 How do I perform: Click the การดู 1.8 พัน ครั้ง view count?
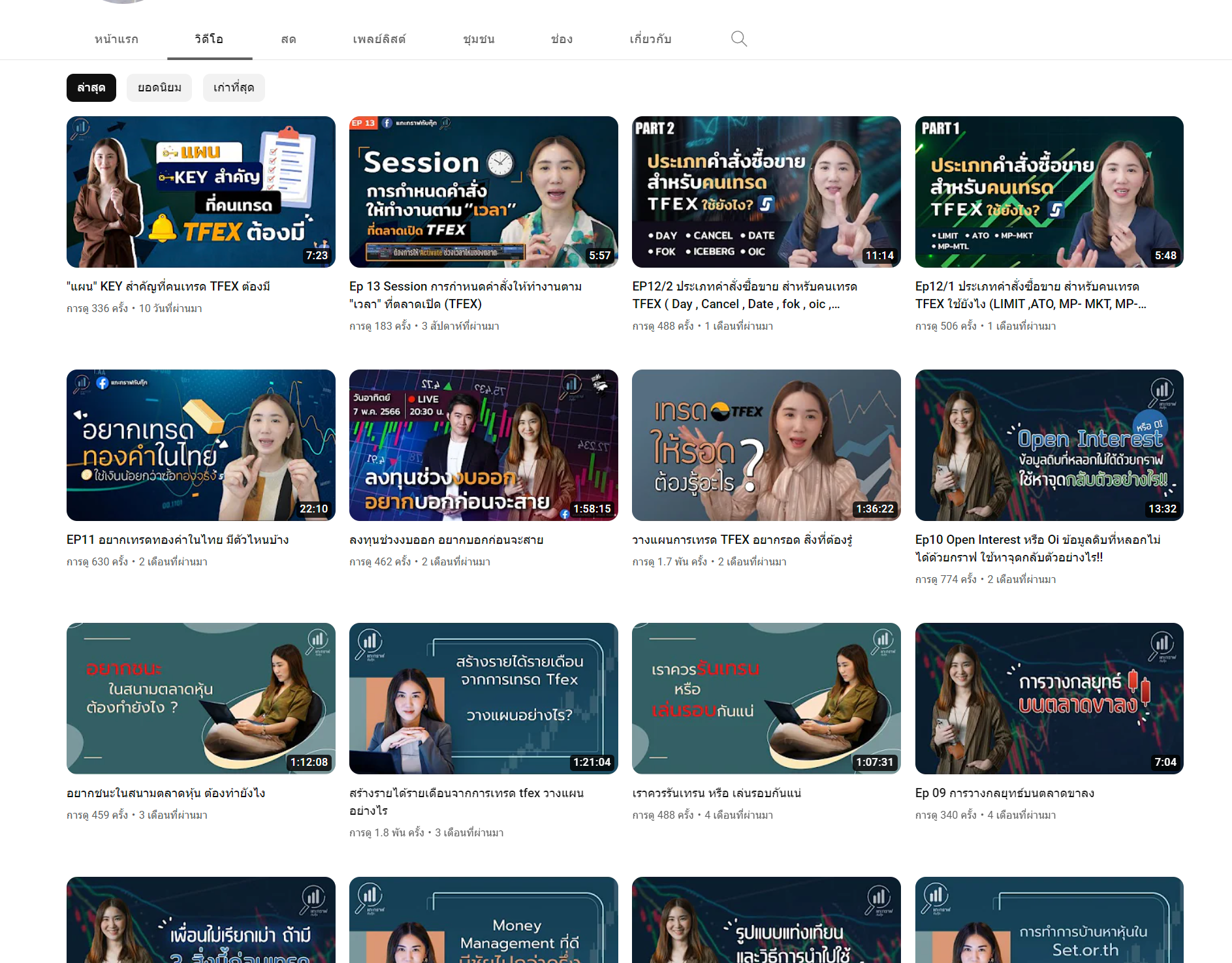[x=387, y=832]
